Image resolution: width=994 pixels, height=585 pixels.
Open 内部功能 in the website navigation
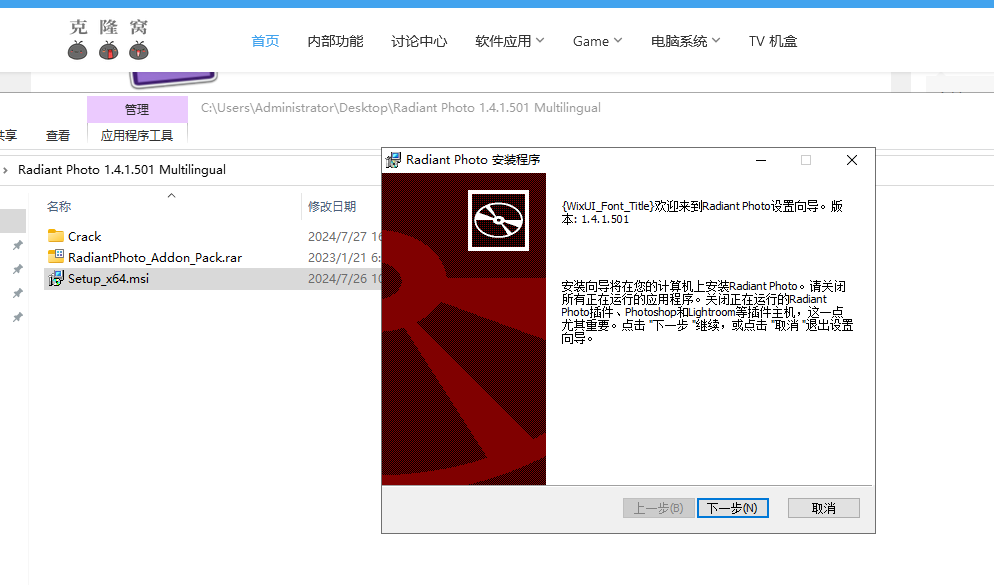[x=335, y=41]
